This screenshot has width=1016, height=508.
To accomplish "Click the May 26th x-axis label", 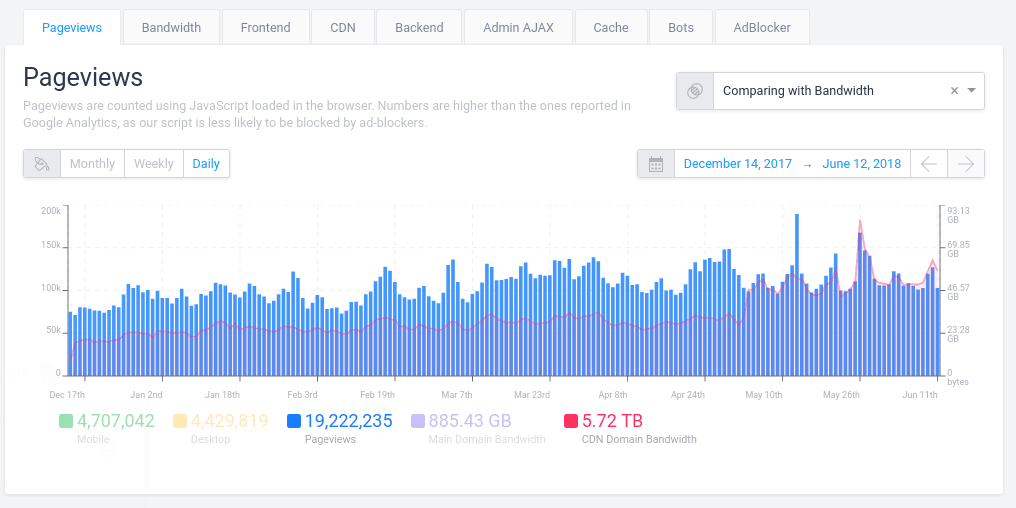I will 841,395.
